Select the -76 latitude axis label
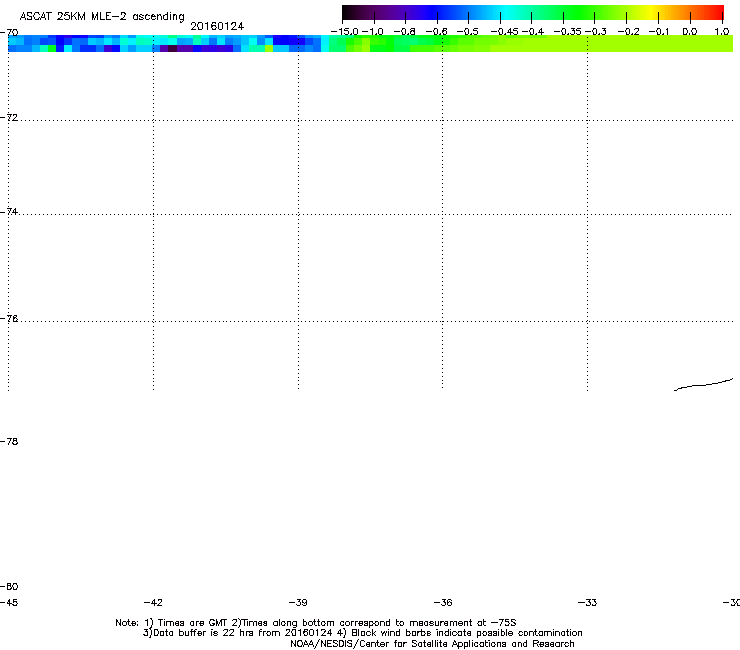 (9, 319)
